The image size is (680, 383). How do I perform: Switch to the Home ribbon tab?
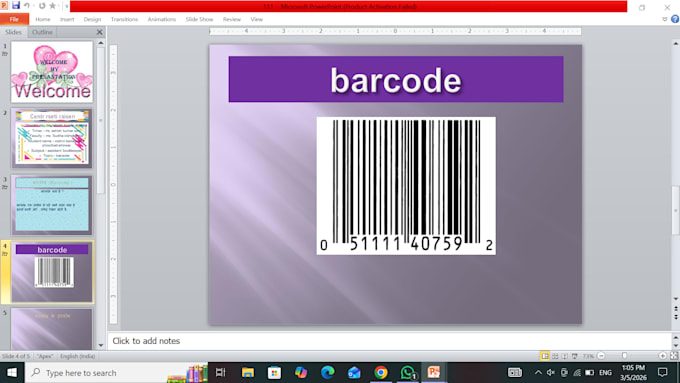tap(42, 19)
